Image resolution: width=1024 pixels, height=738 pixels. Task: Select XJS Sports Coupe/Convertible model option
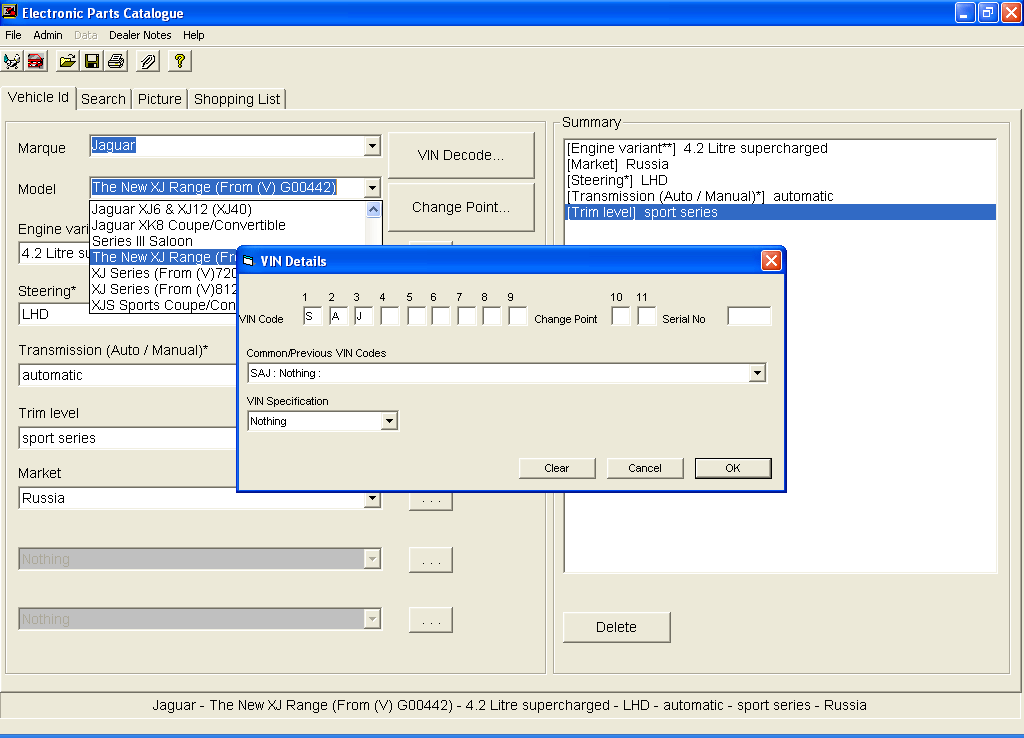(165, 305)
